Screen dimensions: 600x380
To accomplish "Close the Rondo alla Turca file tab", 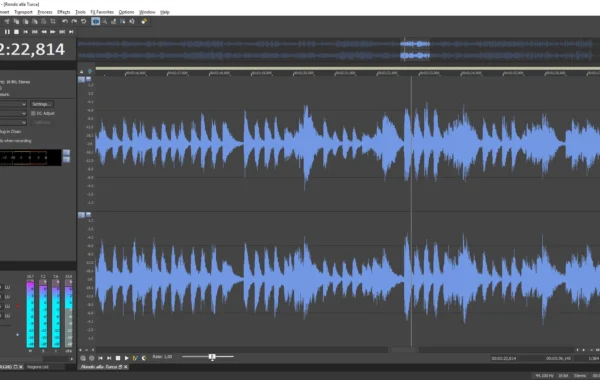I will tap(126, 367).
